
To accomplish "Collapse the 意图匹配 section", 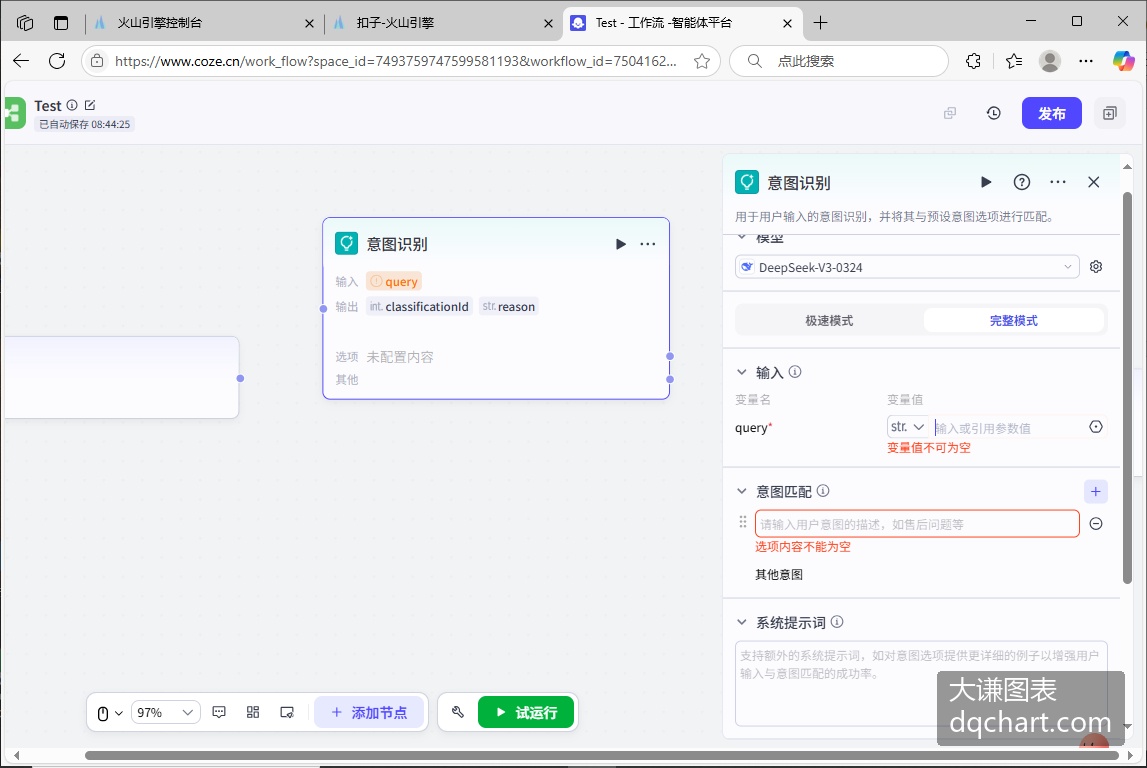I will coord(742,492).
